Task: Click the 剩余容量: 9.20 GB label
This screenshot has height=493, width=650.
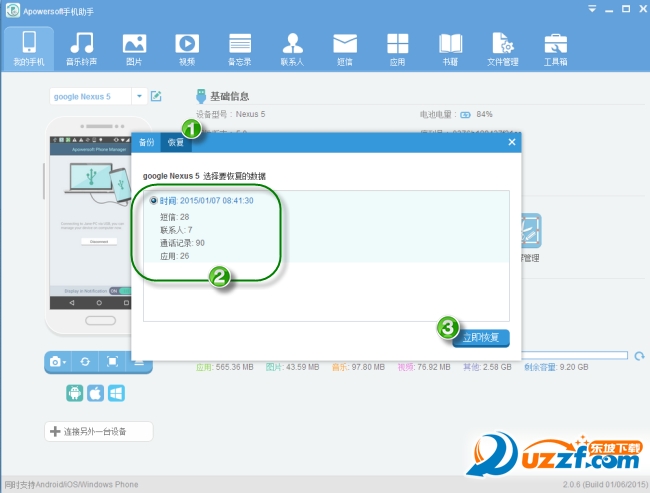Action: coord(556,367)
